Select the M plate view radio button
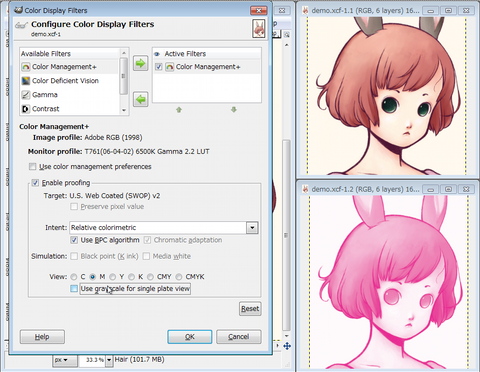This screenshot has height=372, width=480. [x=93, y=277]
